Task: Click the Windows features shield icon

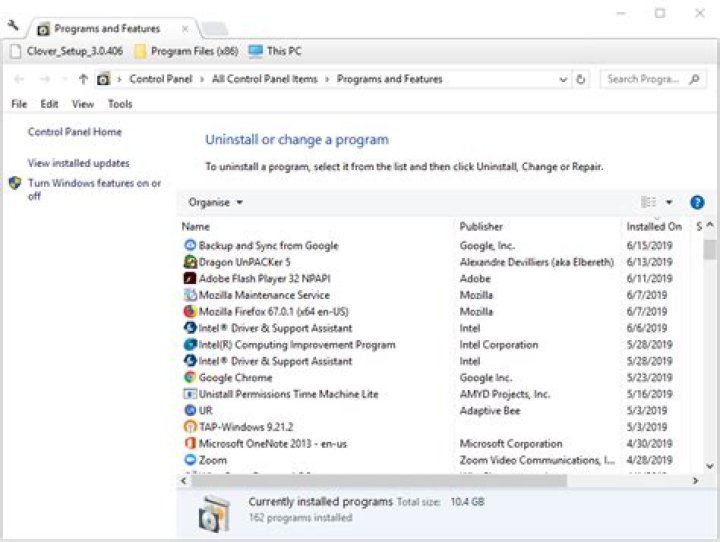Action: [15, 183]
